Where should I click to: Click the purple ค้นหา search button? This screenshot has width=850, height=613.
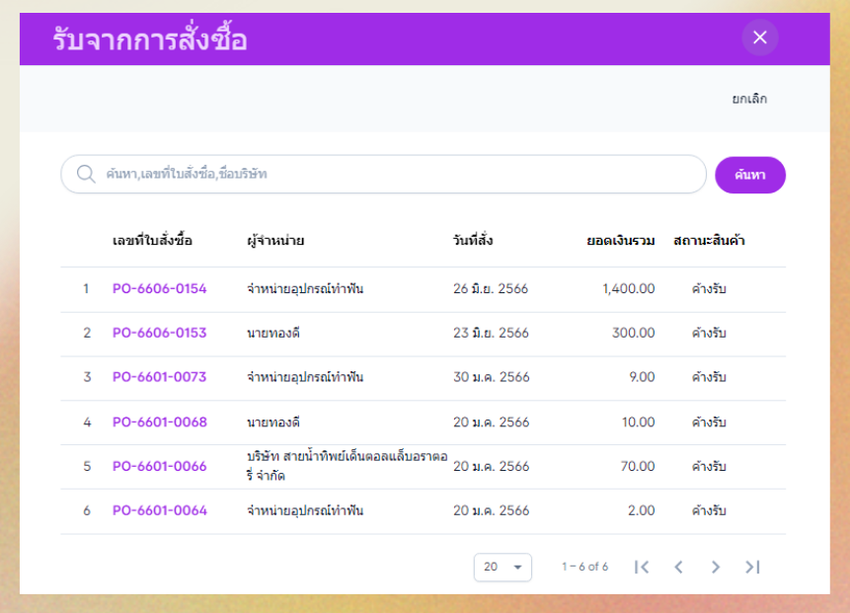coord(750,175)
